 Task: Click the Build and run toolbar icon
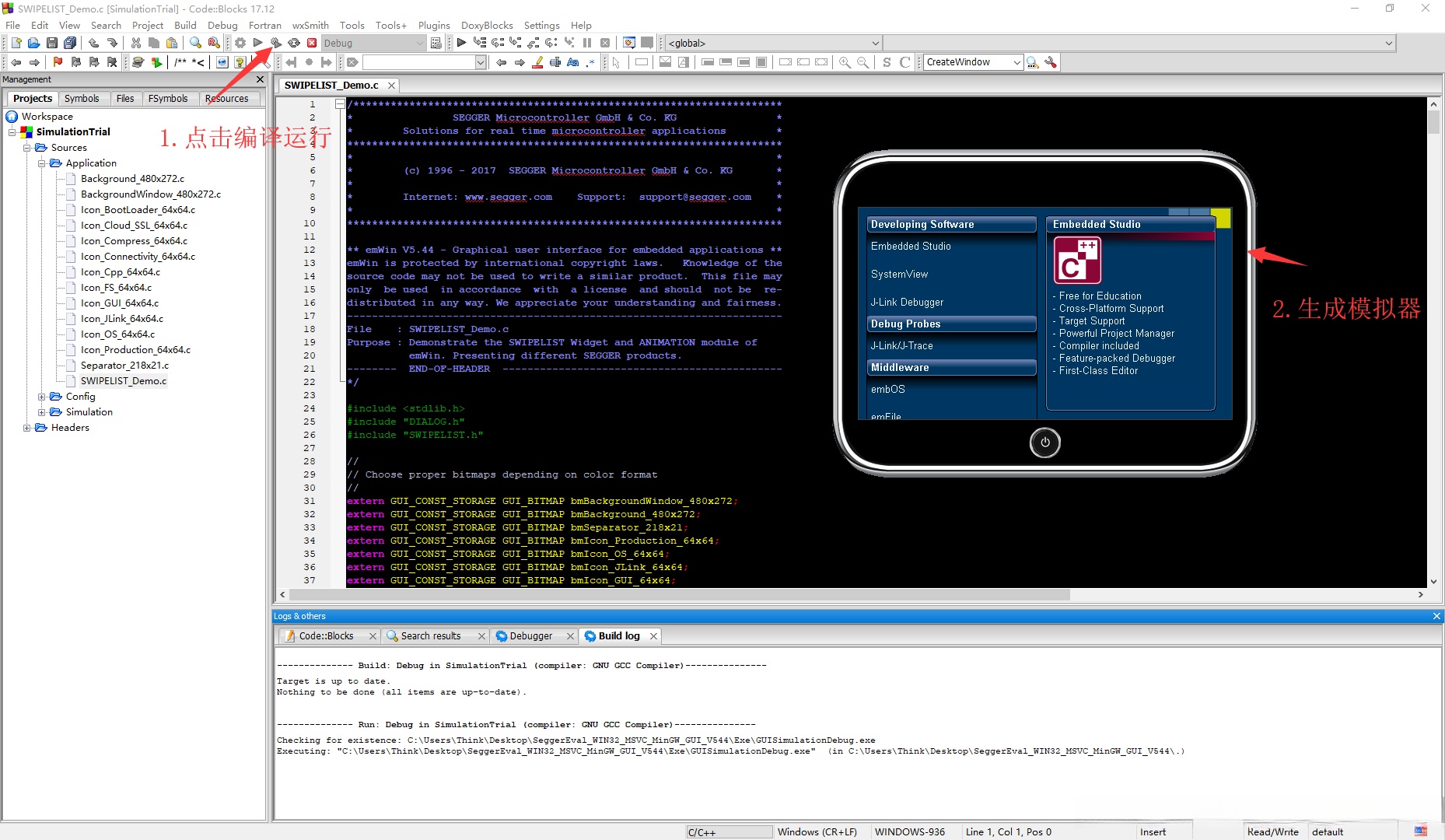(x=275, y=43)
